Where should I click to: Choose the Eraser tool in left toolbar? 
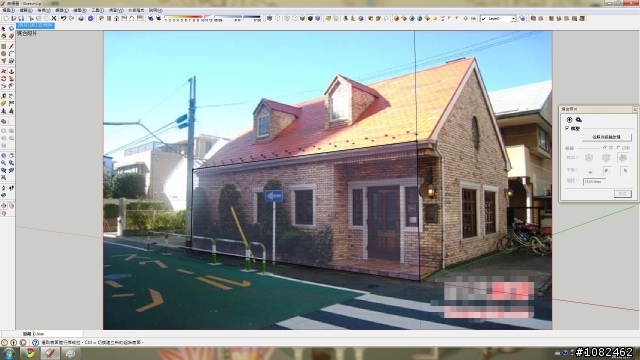tap(11, 36)
